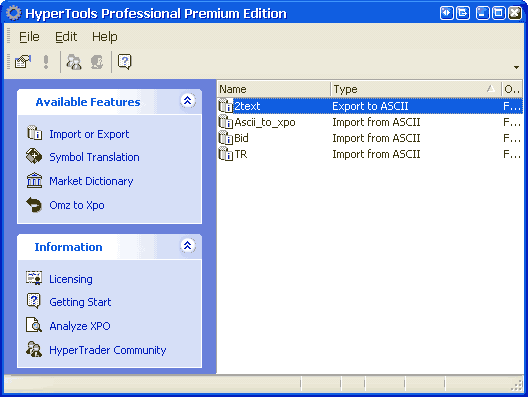Viewport: 528px width, 397px height.
Task: Click the Getting Start help icon
Action: 34,301
